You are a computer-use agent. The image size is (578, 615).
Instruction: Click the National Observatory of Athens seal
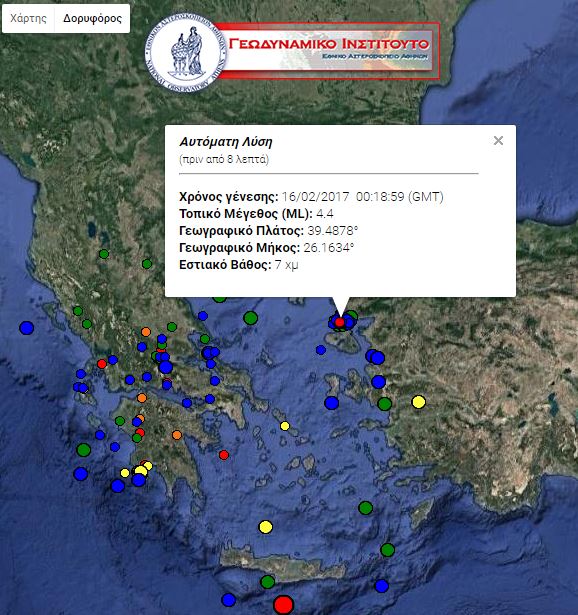[x=185, y=54]
